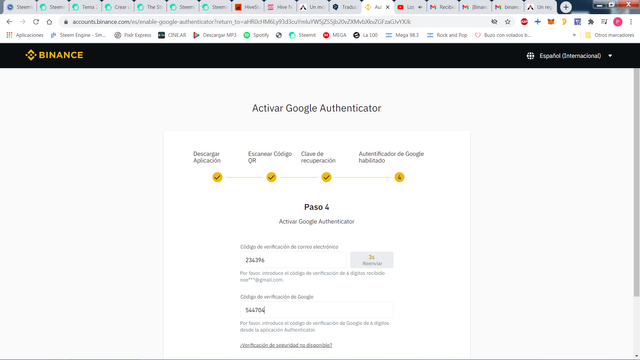Open a new browser tab
The width and height of the screenshot is (640, 360).
pos(566,7)
